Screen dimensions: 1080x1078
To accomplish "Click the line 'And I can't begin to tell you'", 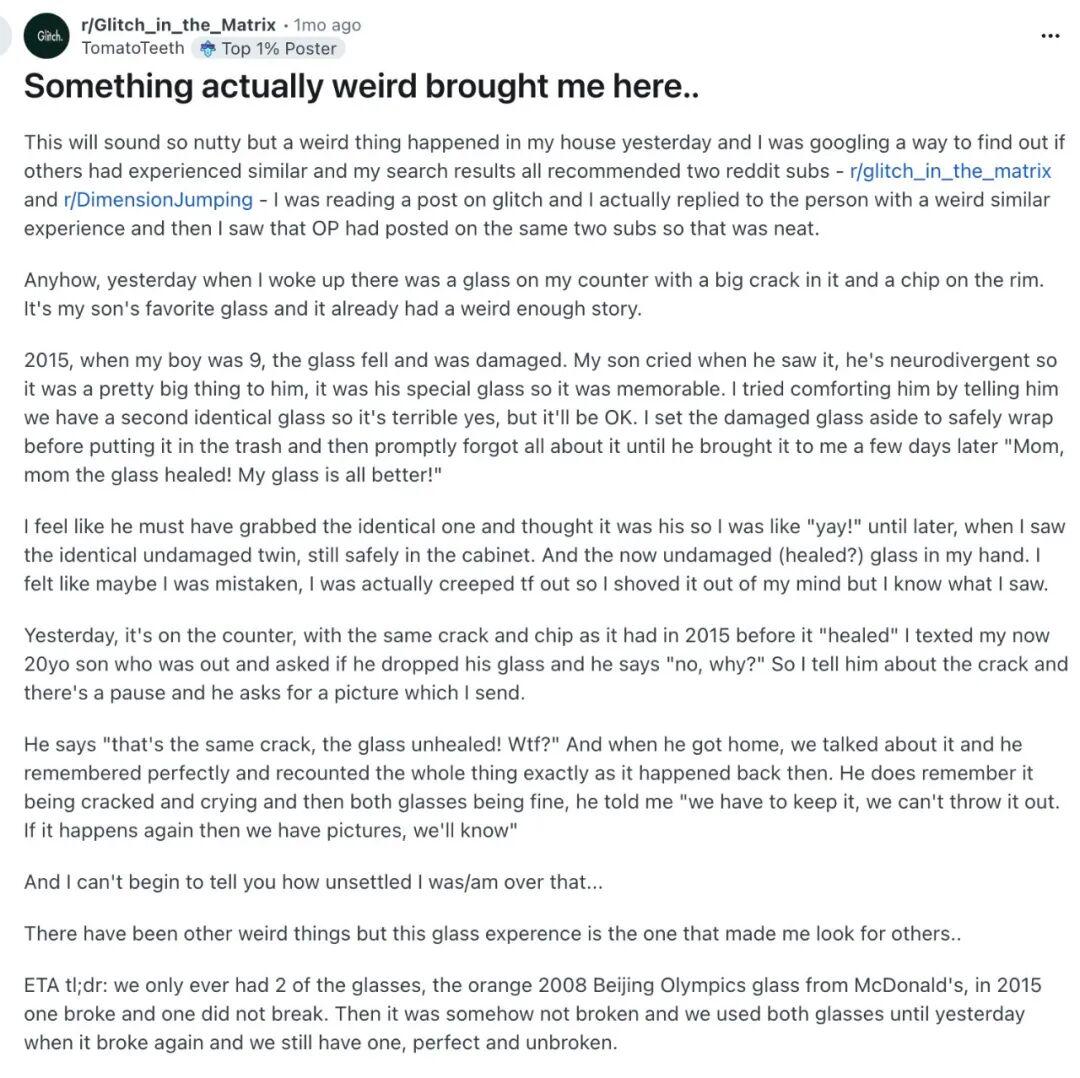I will (x=313, y=882).
